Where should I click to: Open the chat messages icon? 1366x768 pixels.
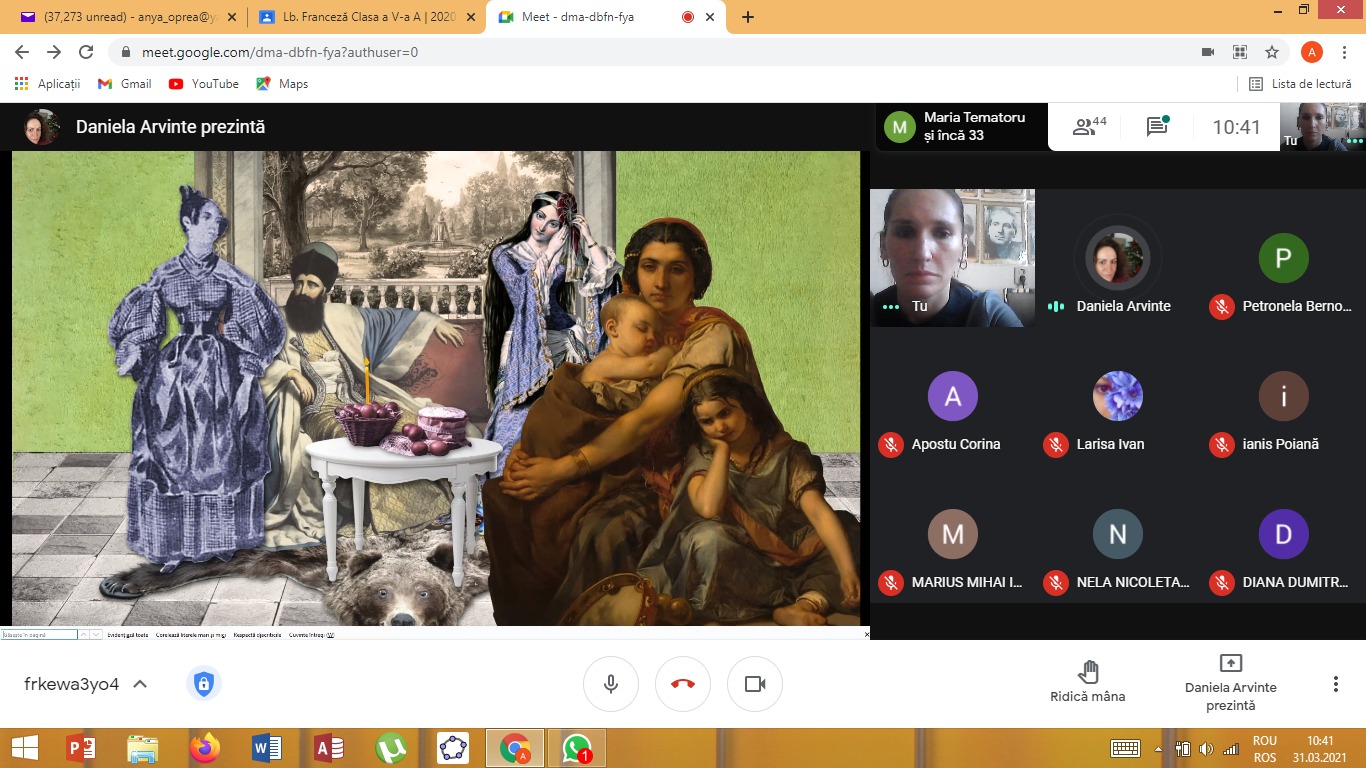click(1157, 127)
